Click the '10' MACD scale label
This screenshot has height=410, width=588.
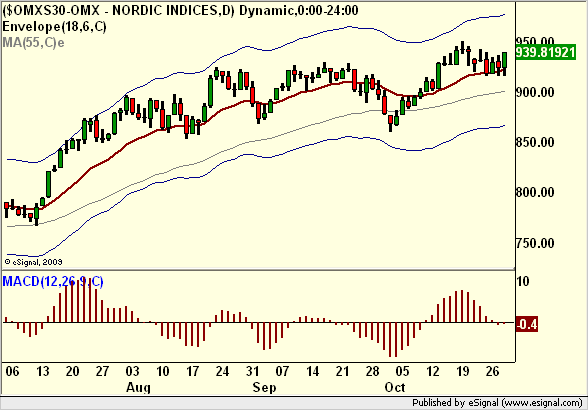pyautogui.click(x=523, y=281)
